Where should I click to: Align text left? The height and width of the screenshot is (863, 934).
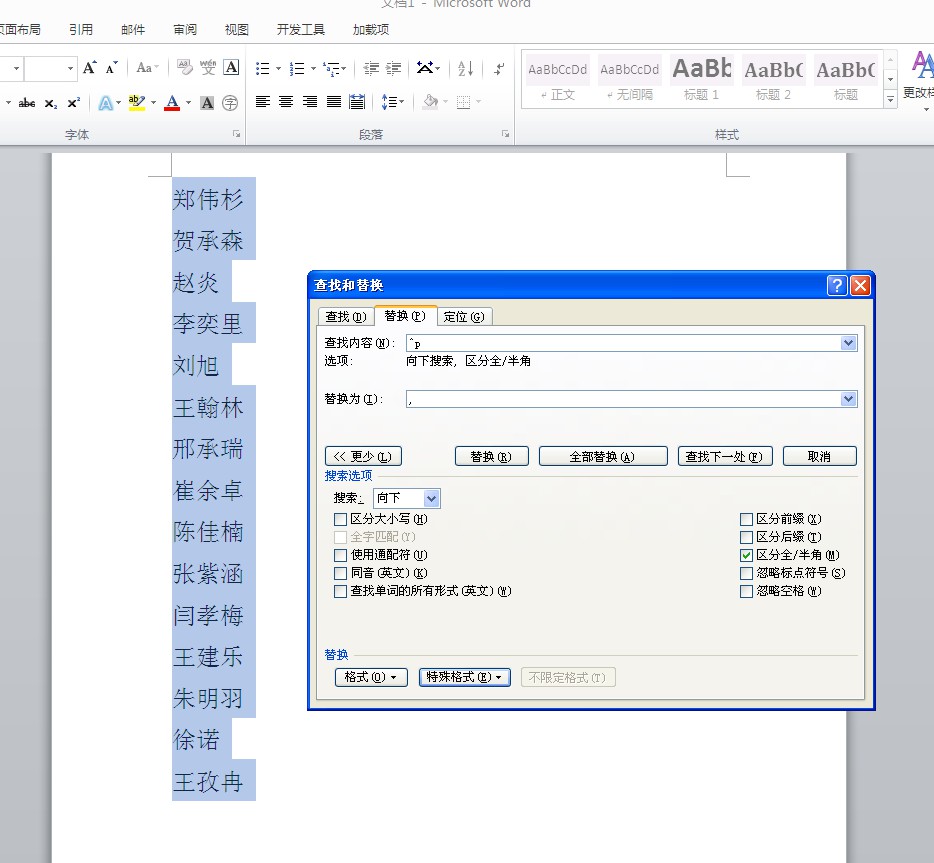tap(263, 102)
